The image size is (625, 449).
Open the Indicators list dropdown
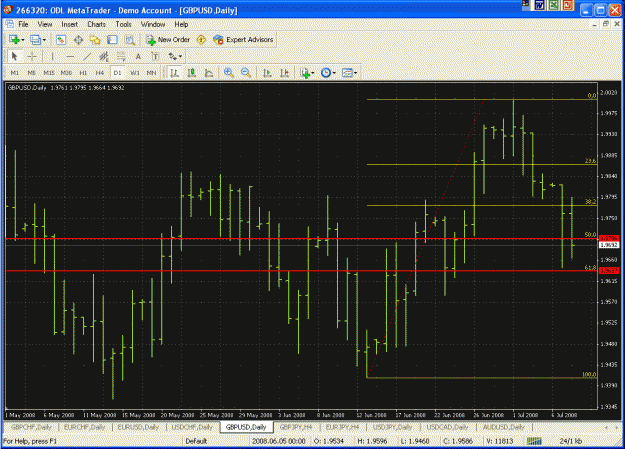tap(307, 73)
